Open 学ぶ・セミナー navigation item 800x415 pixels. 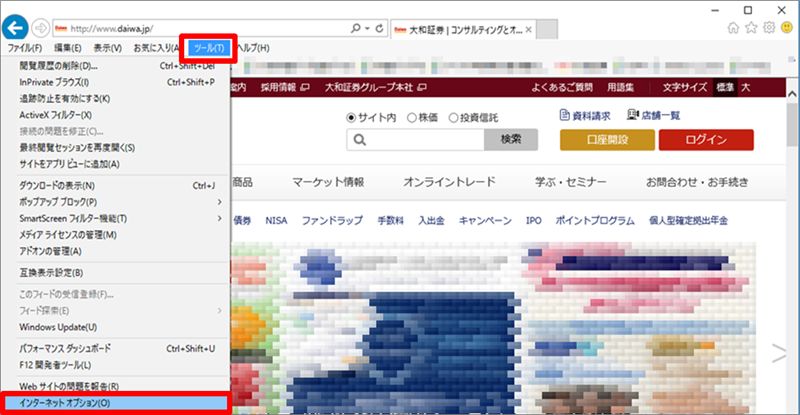pos(570,182)
